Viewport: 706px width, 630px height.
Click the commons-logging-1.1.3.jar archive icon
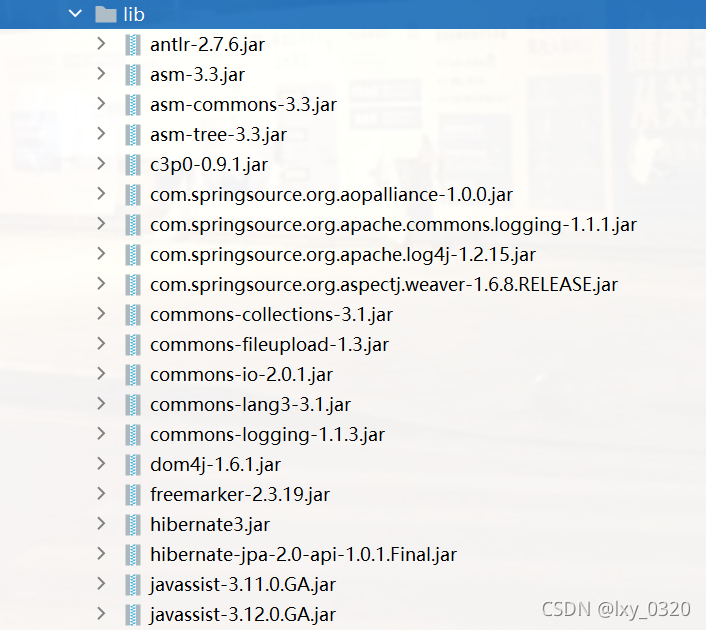(x=133, y=435)
